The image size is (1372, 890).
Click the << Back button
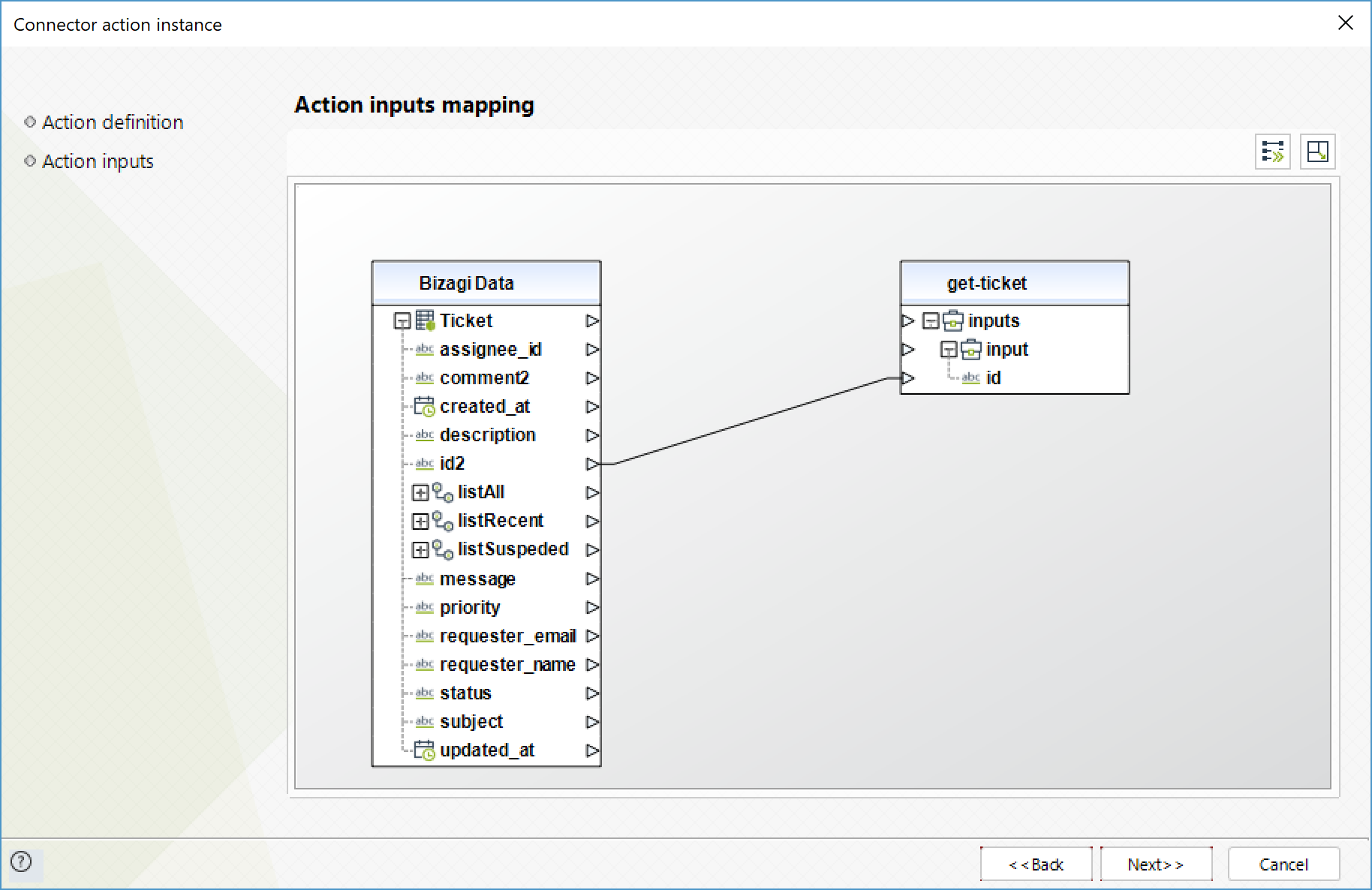tap(1036, 864)
